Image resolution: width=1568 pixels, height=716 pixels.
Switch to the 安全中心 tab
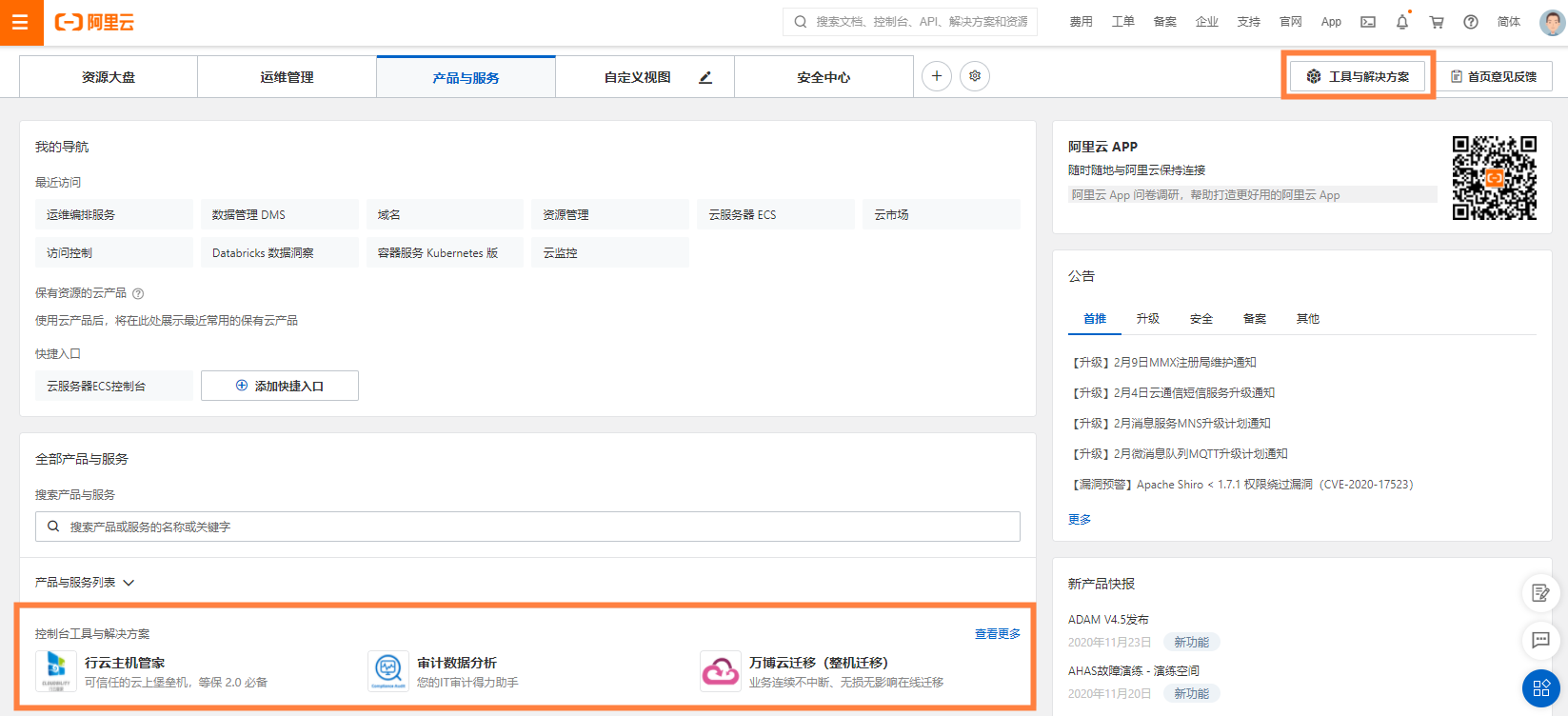tap(824, 77)
